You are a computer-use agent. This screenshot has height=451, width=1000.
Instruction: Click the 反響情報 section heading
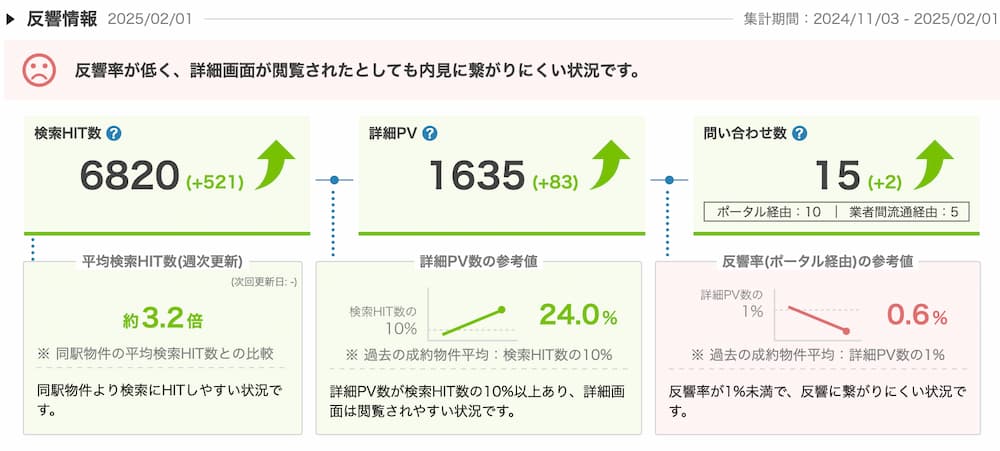(62, 19)
